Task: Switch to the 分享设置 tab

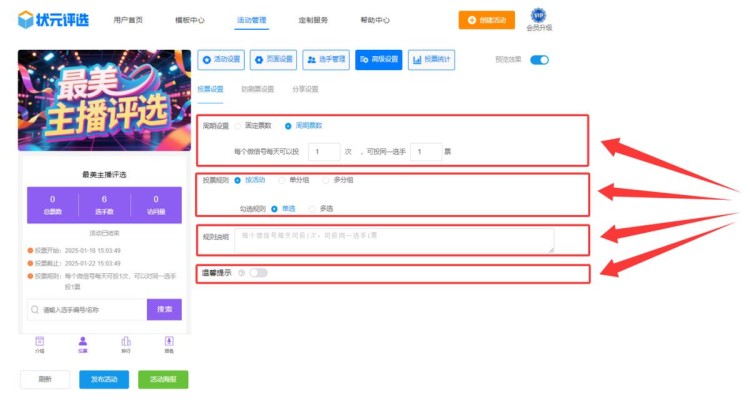Action: pos(305,89)
